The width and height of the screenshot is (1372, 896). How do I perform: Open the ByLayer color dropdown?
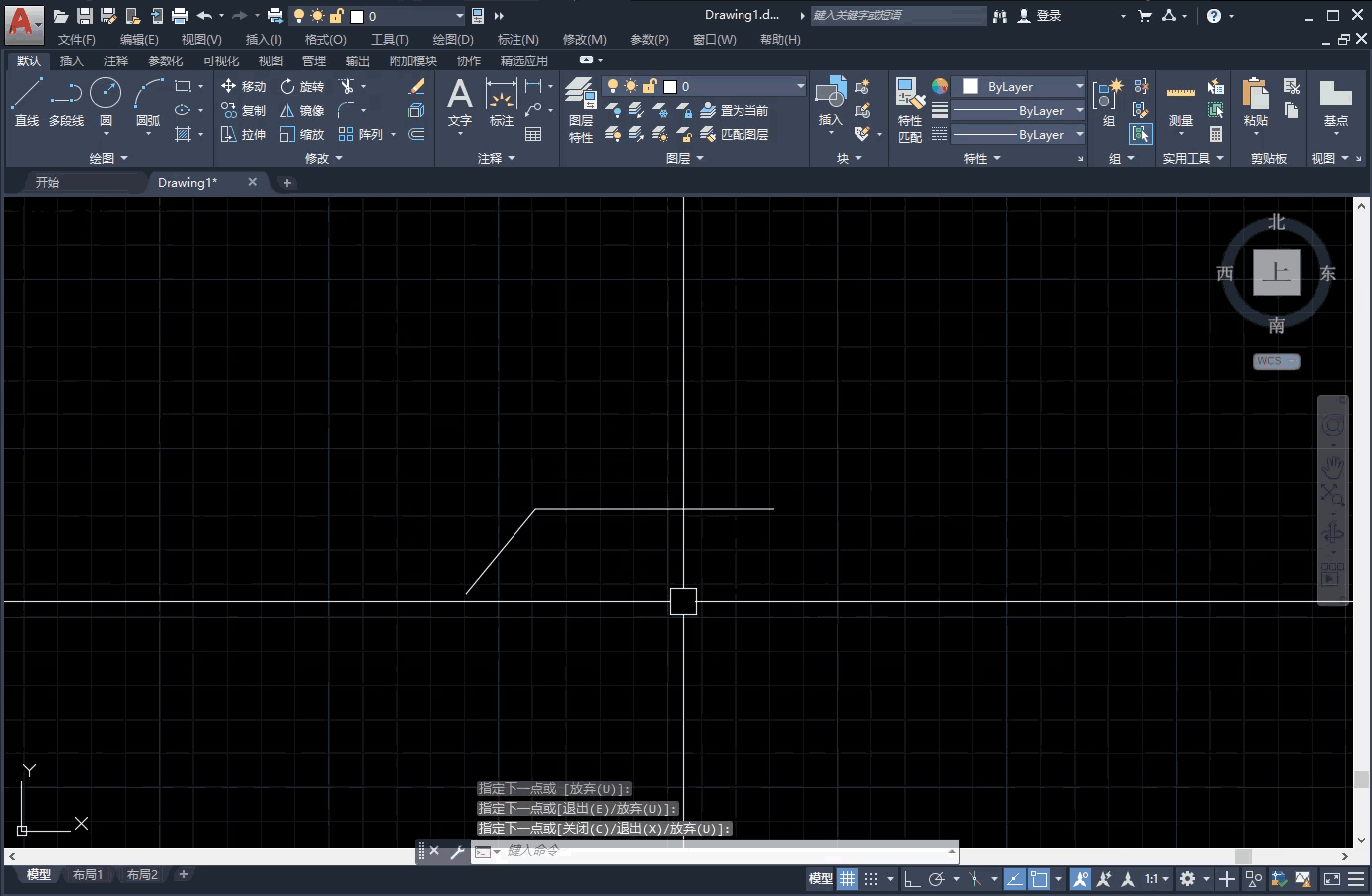click(1079, 86)
